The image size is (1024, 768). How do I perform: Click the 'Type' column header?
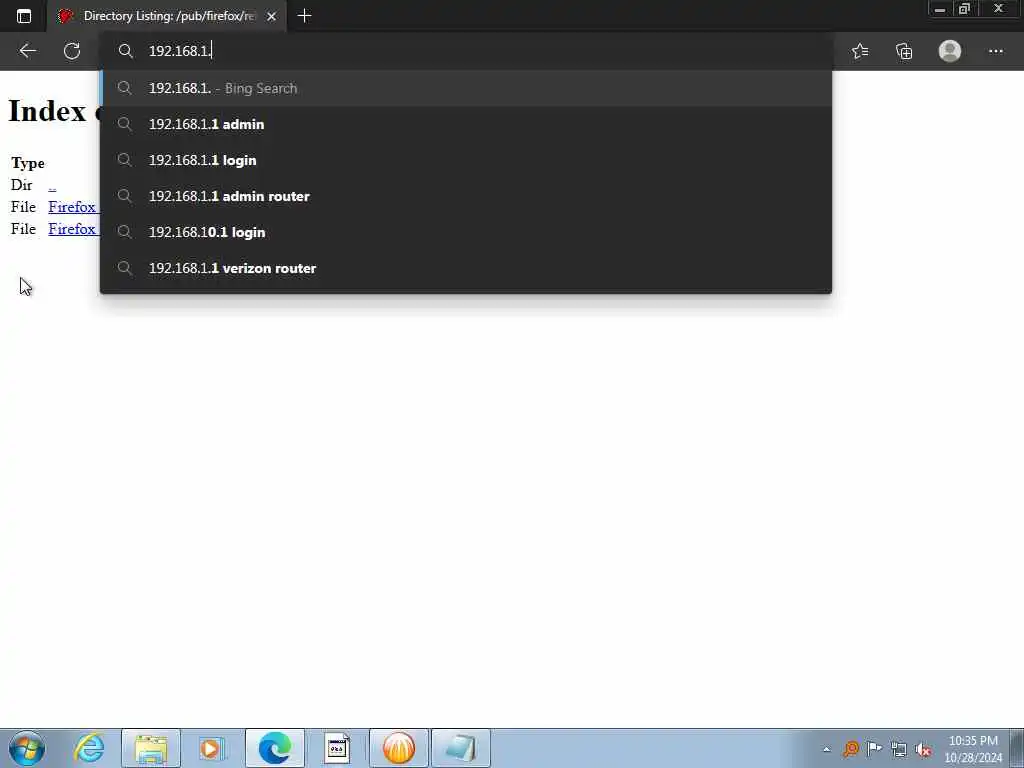[27, 163]
